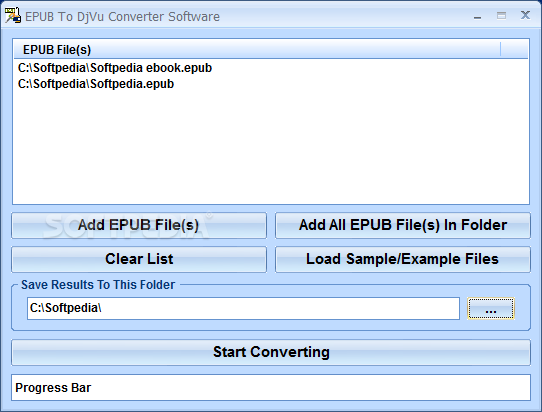Click the EPUB File(s) column header
Viewport: 542px width, 412px height.
[x=258, y=50]
